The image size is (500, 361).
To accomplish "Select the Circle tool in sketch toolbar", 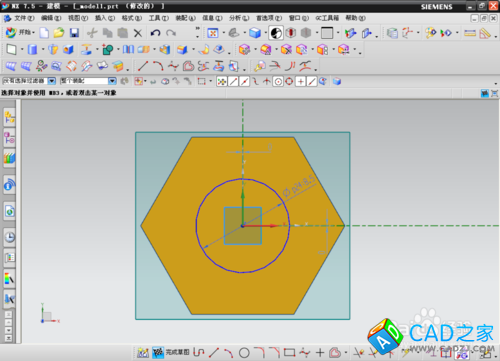I will point(244,352).
